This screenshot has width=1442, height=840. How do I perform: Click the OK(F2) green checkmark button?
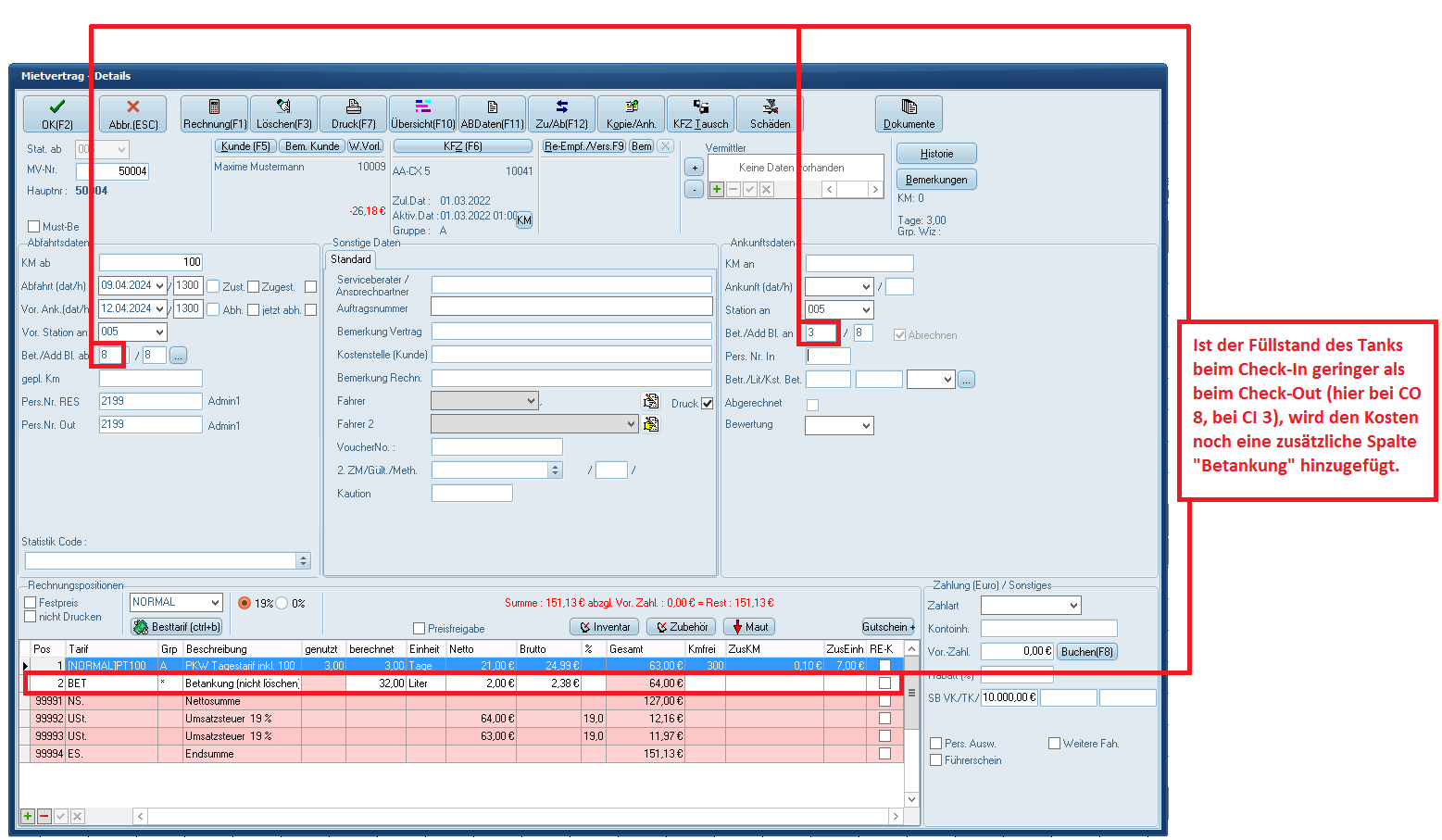56,114
